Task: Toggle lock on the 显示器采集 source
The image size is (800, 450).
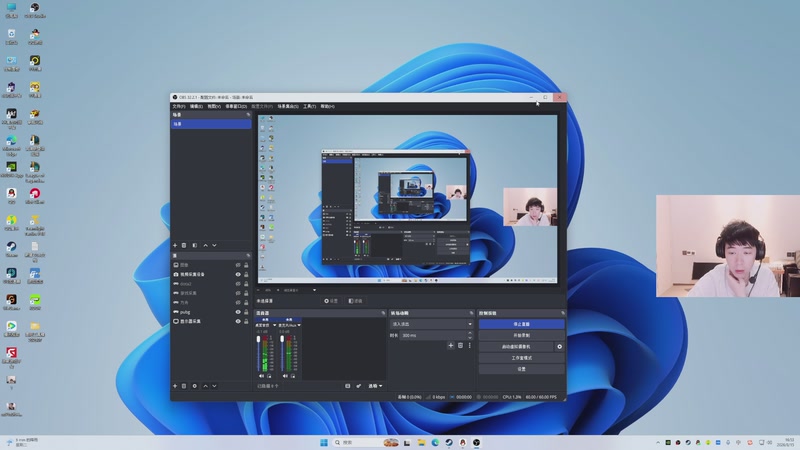Action: point(246,321)
